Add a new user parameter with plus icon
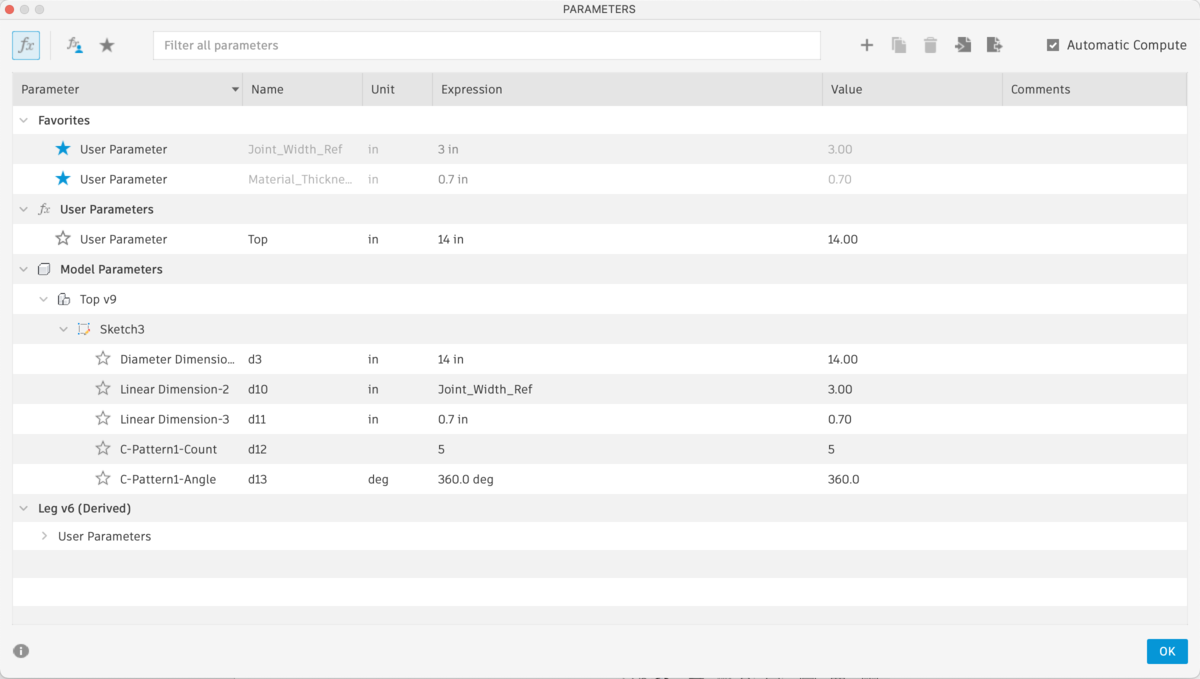The width and height of the screenshot is (1200, 679). point(866,45)
